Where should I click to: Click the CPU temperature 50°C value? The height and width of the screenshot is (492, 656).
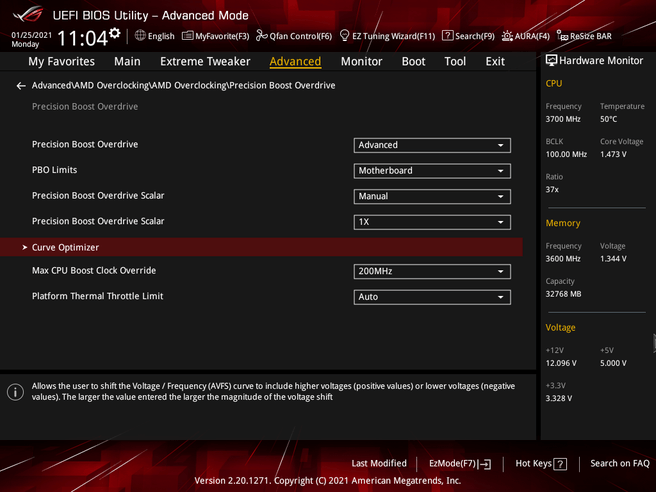coord(609,119)
